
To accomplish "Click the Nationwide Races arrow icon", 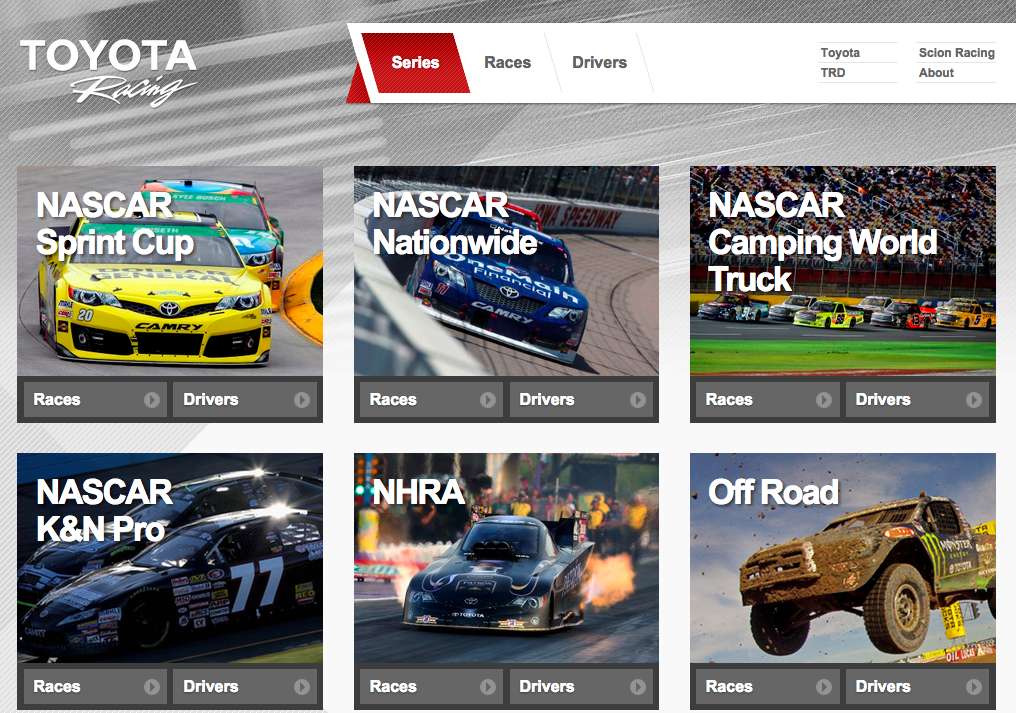I will coord(488,400).
